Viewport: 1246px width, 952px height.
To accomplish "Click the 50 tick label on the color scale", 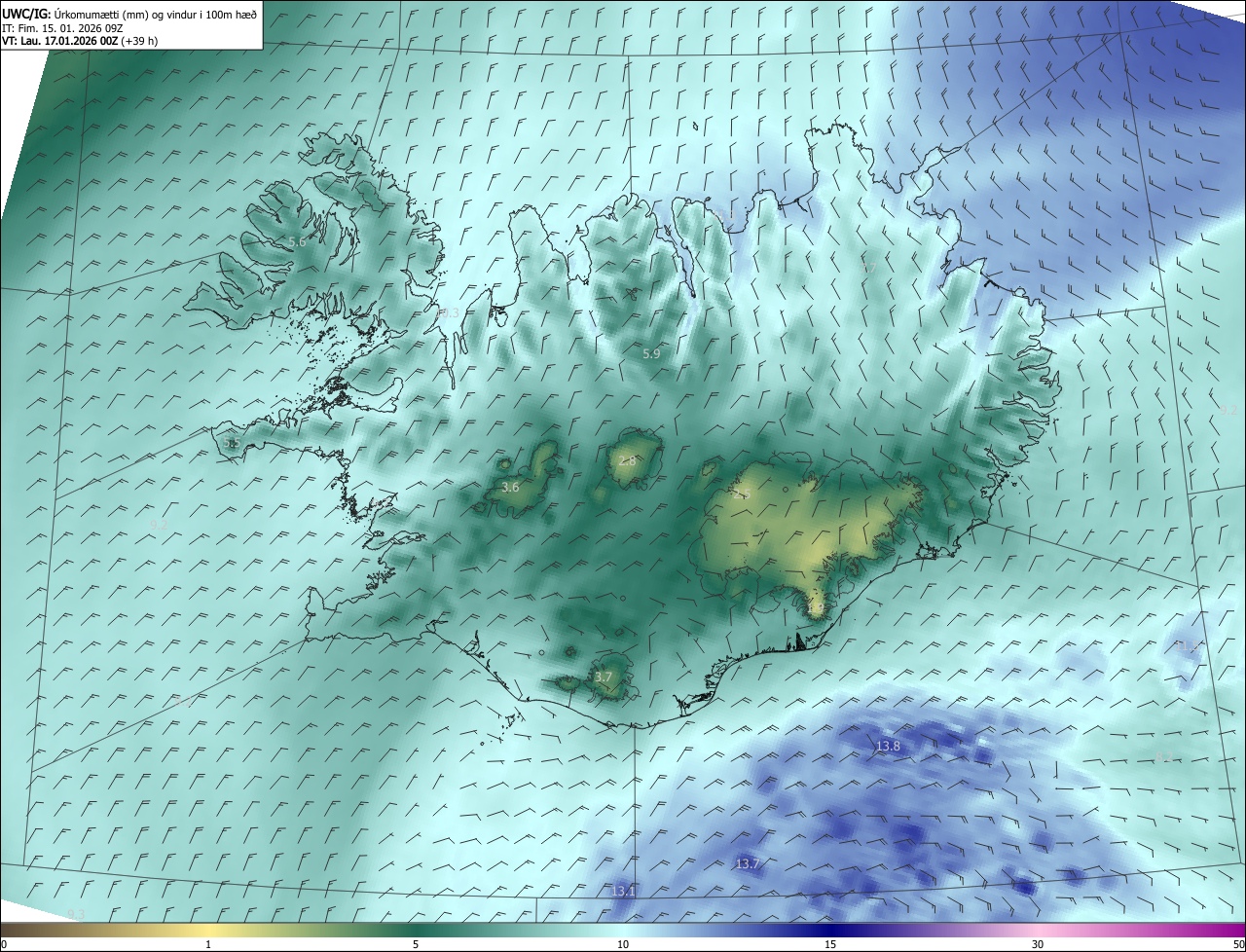I will [1239, 944].
